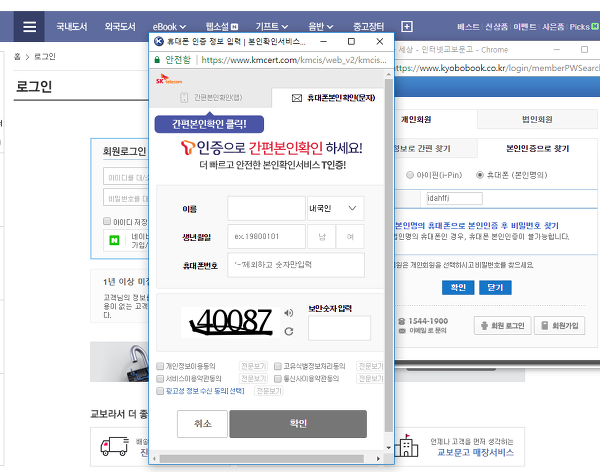Click the 이름 input field
This screenshot has width=600, height=472.
[x=266, y=208]
